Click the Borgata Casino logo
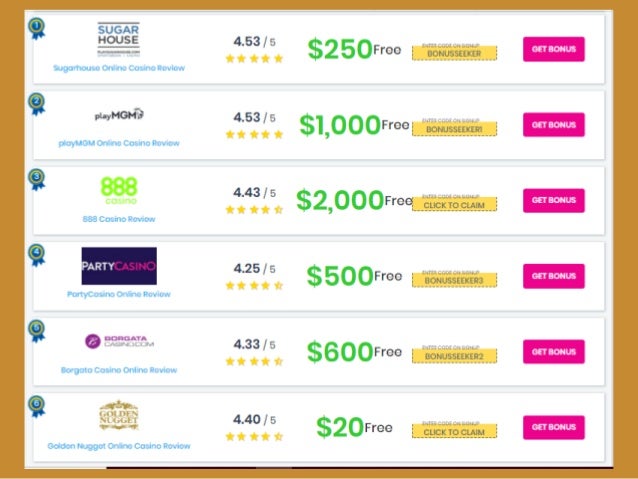The width and height of the screenshot is (638, 479). [119, 341]
